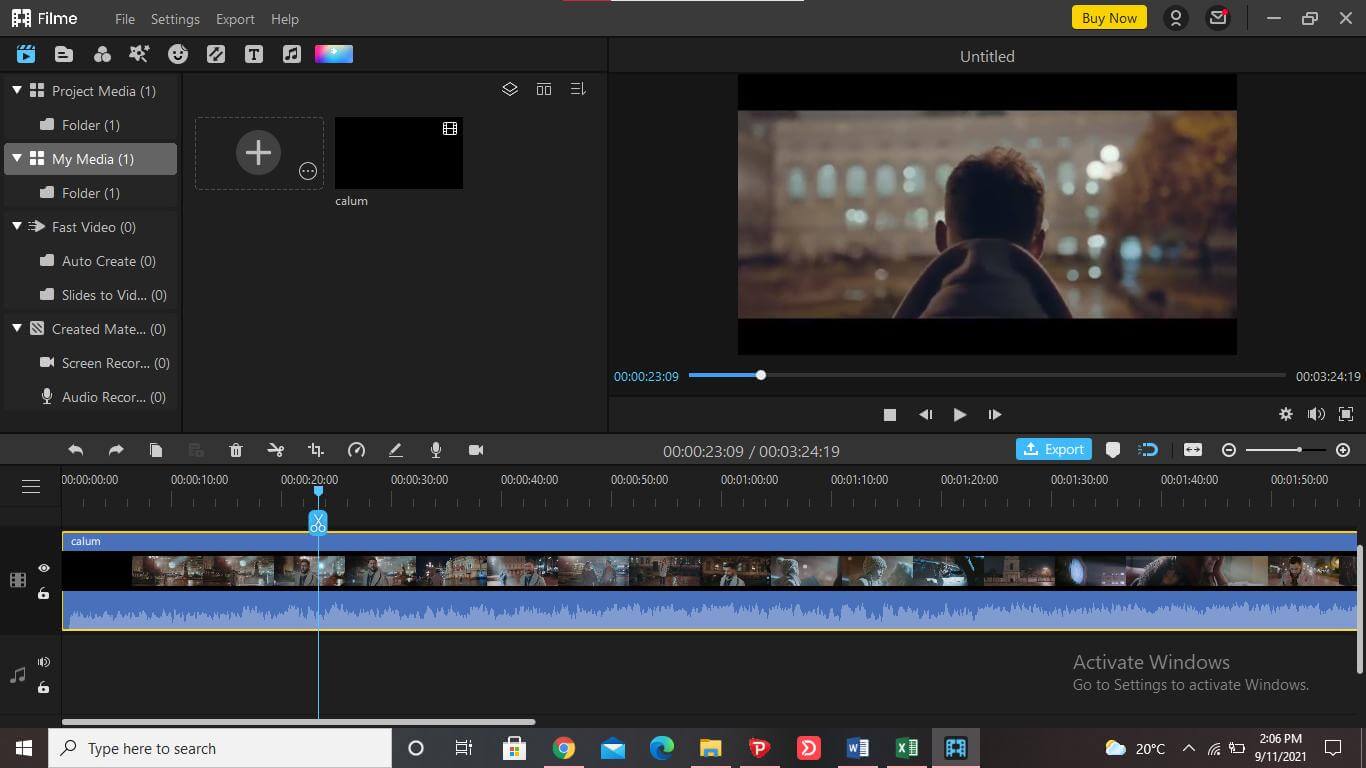
Task: Step back one frame in preview
Action: click(x=926, y=414)
